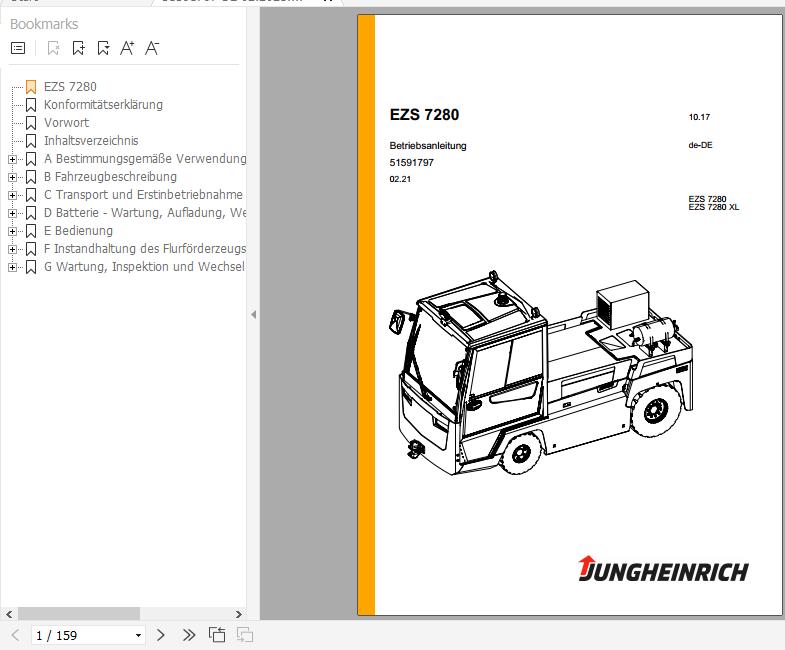Click the page number input field
The height and width of the screenshot is (650, 785).
(82, 635)
